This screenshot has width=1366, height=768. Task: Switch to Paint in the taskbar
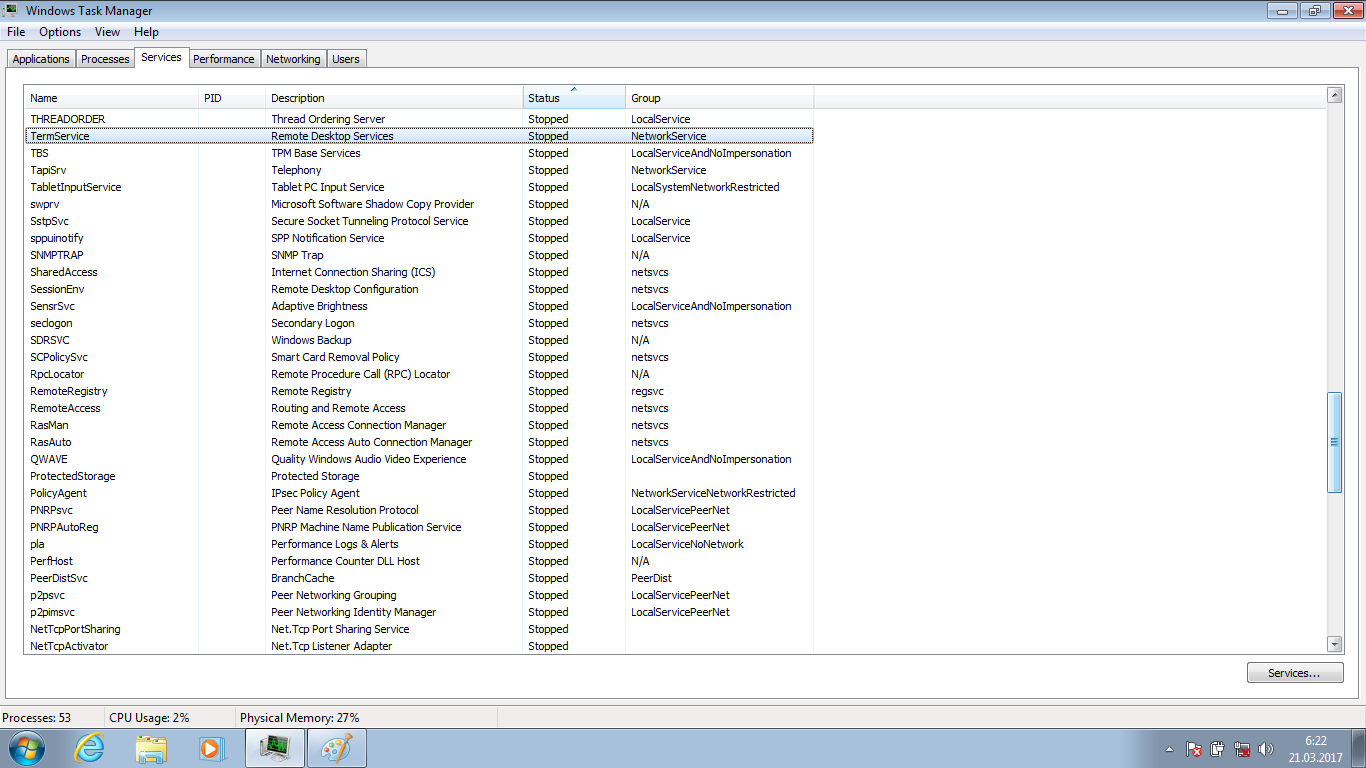coord(336,747)
